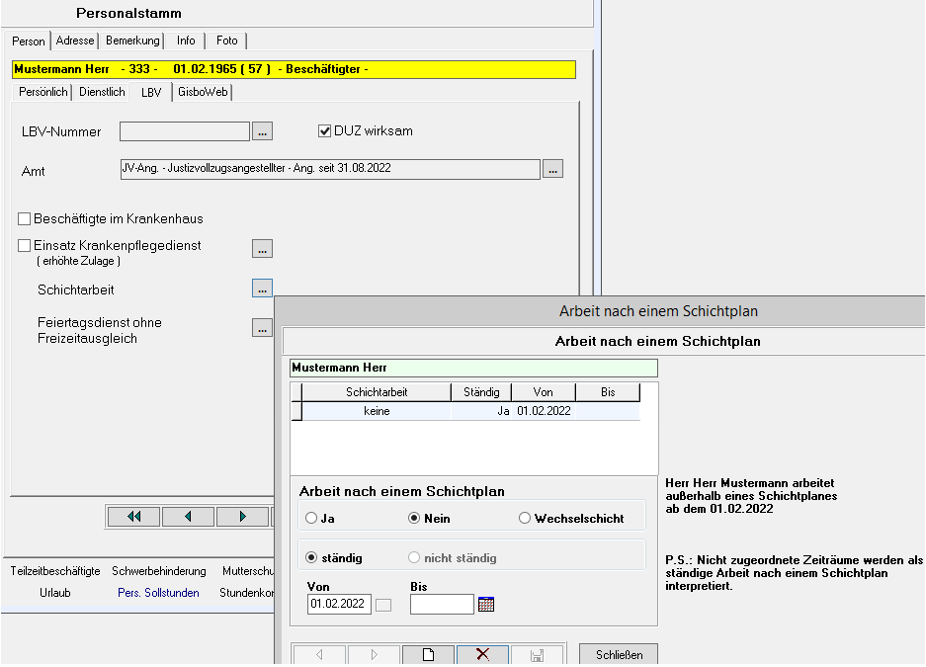Open the calendar picker beside the Bis field
This screenshot has width=926, height=667.
485,604
